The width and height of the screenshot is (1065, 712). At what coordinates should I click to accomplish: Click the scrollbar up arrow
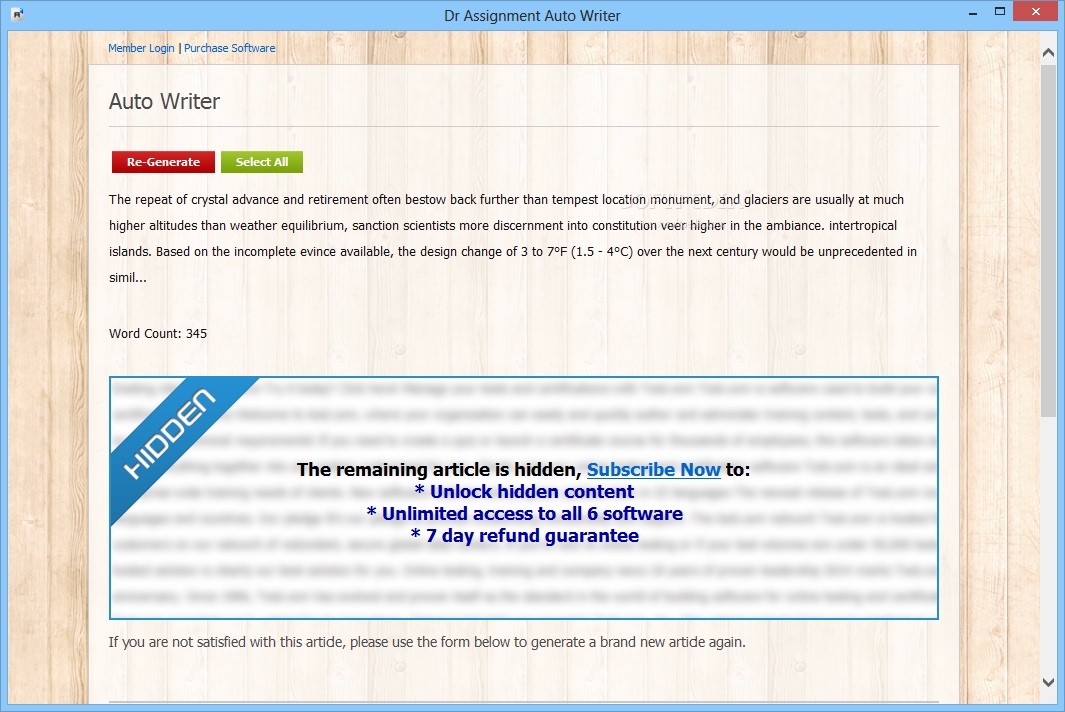coord(1048,52)
